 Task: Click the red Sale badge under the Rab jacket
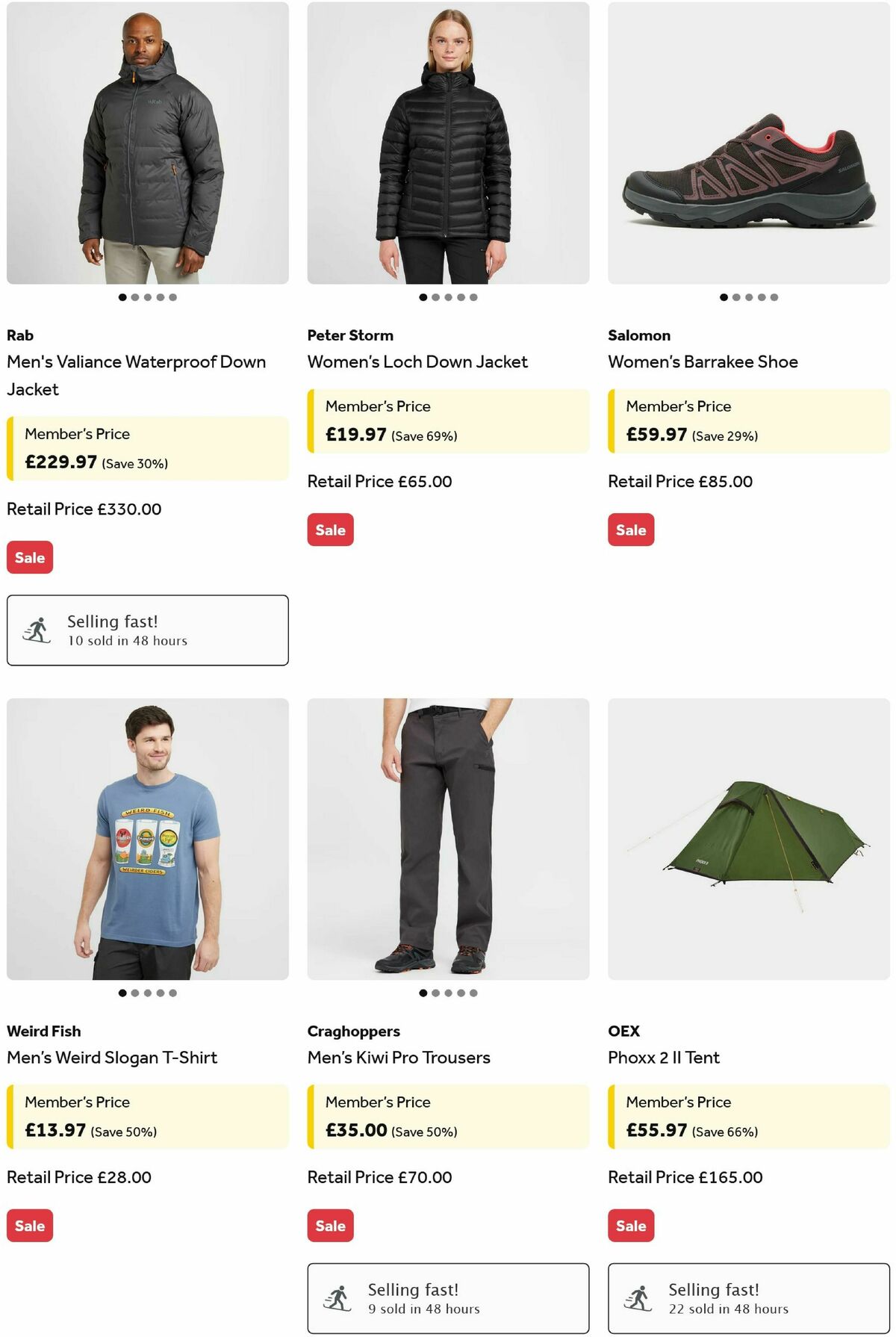click(x=29, y=556)
